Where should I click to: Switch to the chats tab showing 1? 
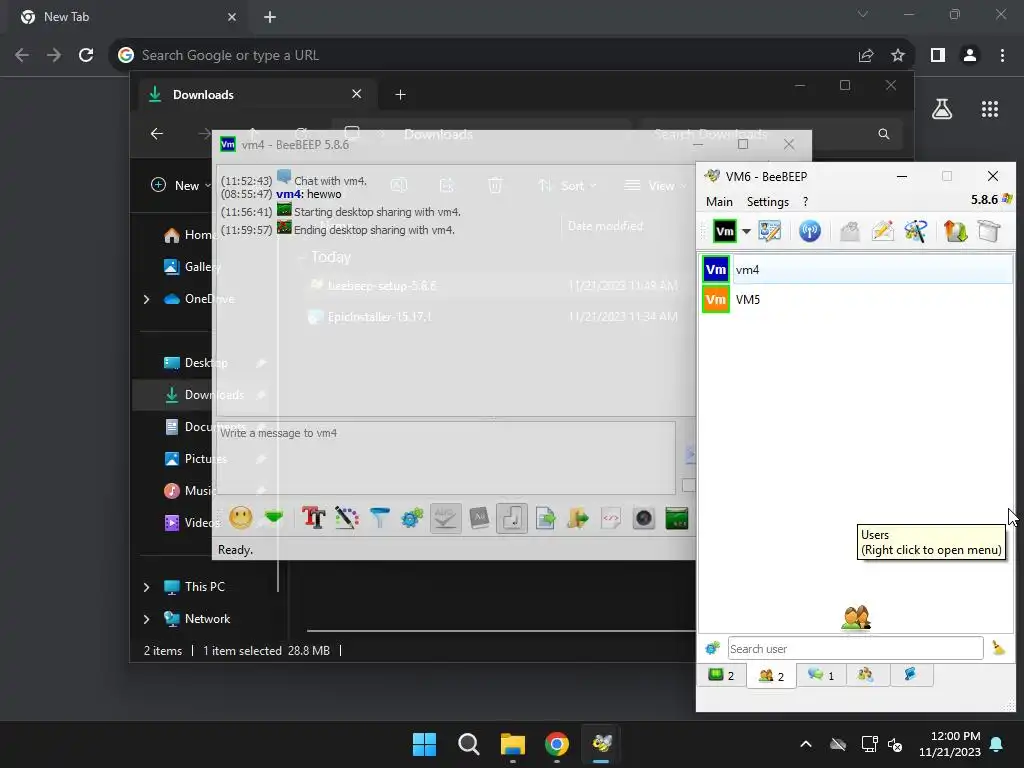821,675
